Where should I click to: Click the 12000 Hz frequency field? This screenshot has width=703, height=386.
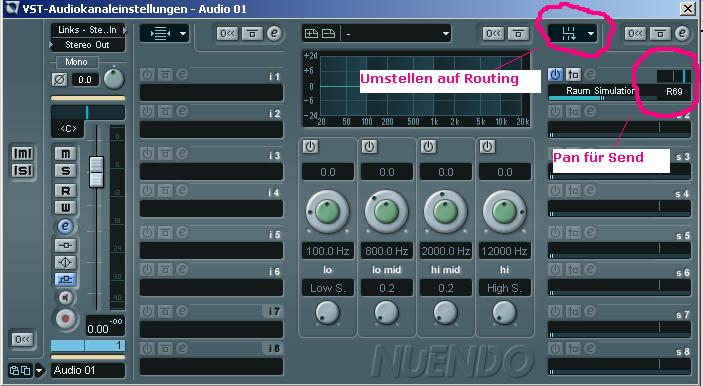(x=505, y=251)
